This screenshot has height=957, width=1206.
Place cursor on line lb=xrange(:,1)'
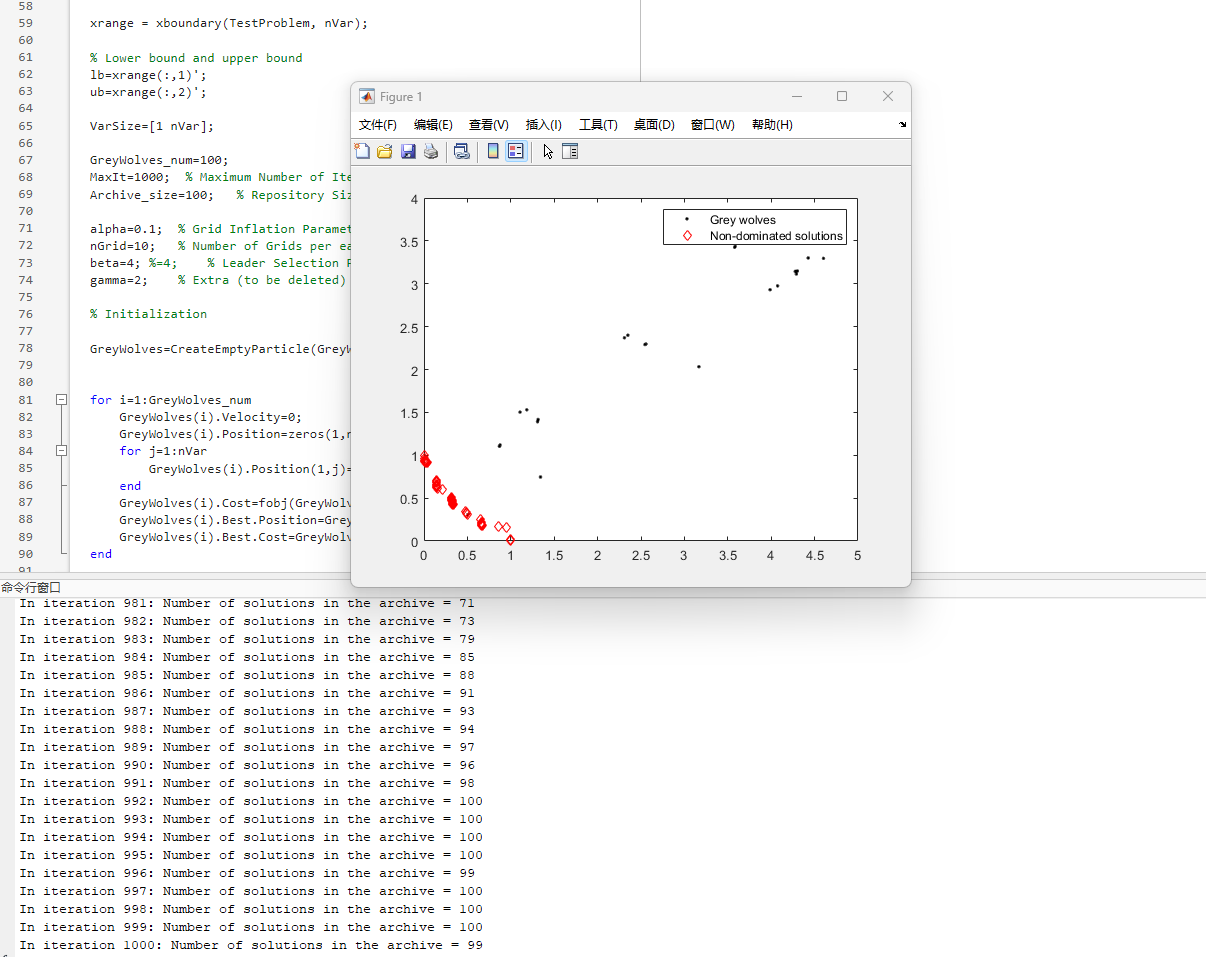pyautogui.click(x=149, y=74)
